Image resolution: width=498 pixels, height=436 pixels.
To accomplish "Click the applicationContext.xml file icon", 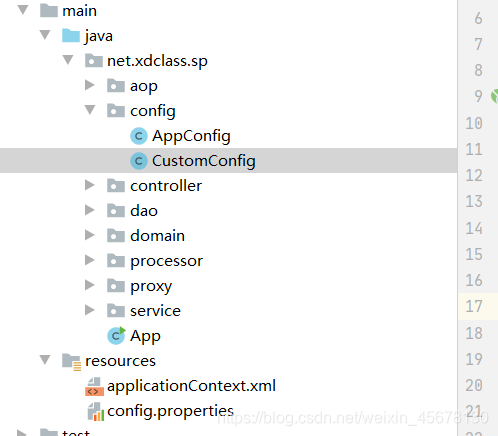I will tap(94, 386).
